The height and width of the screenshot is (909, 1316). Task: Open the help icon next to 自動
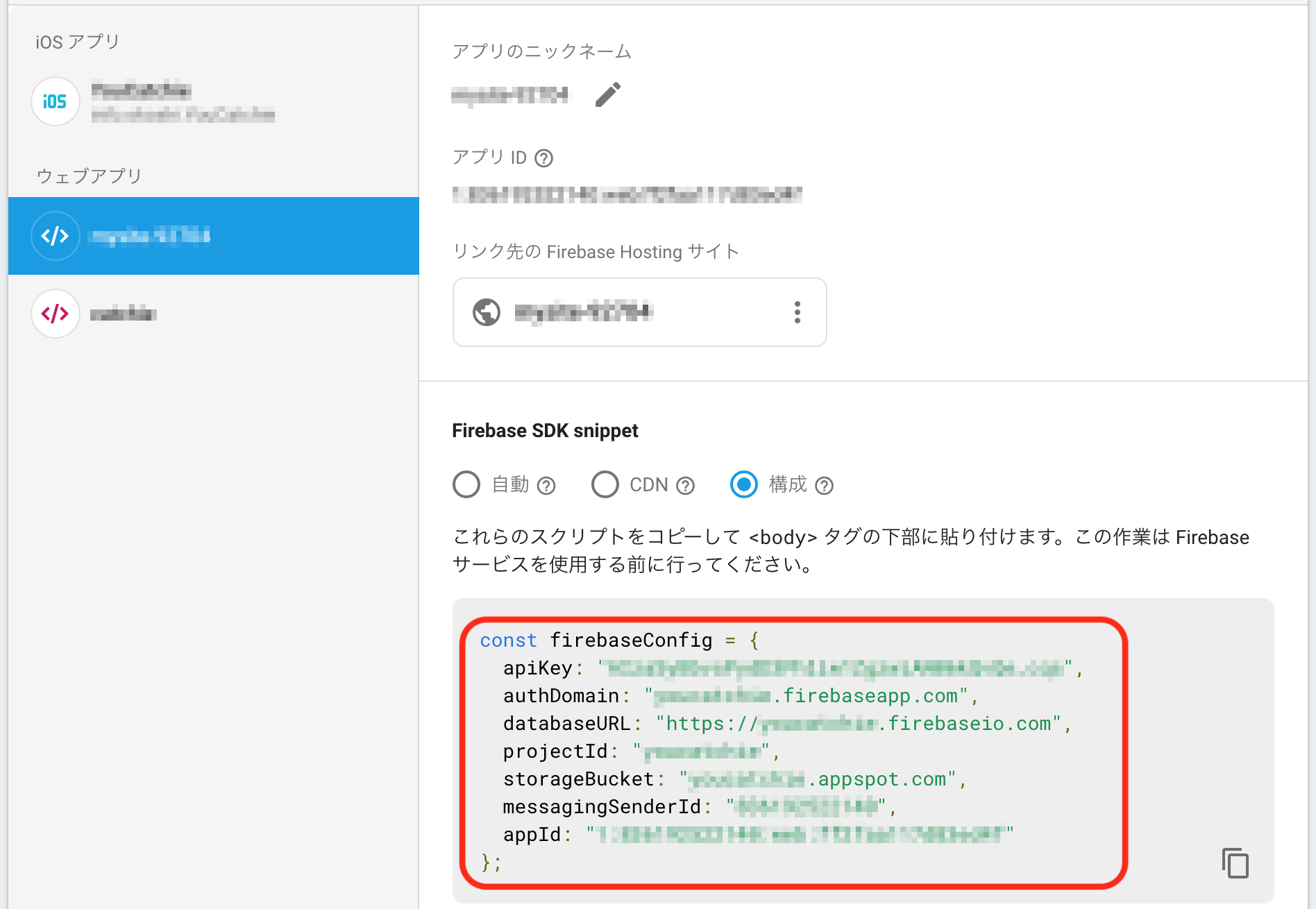(x=548, y=485)
